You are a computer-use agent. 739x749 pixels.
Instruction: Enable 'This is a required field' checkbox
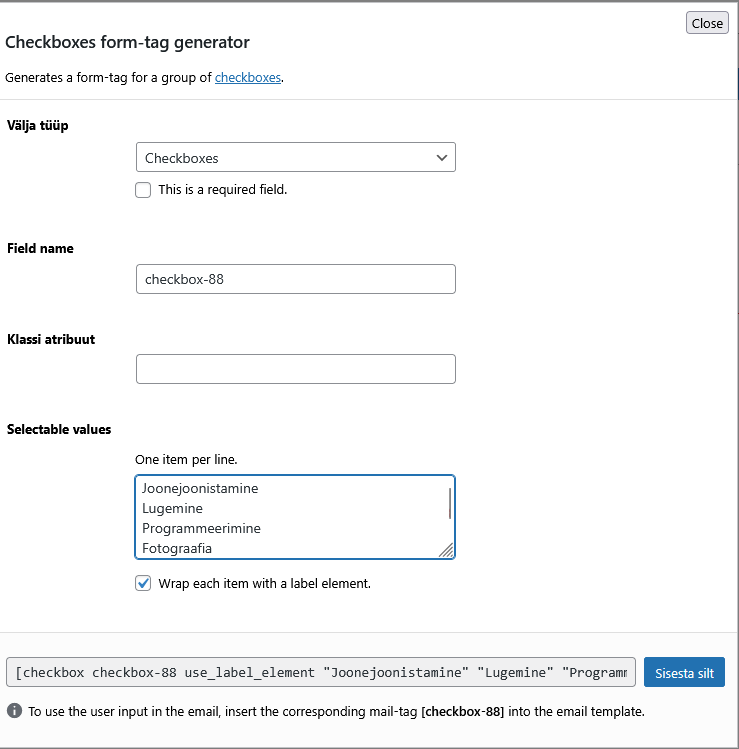(x=143, y=189)
